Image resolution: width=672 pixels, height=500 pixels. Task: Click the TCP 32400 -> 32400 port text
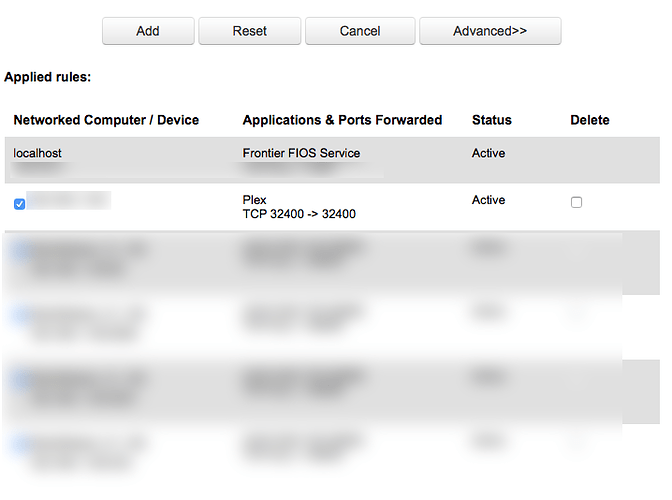(x=299, y=214)
